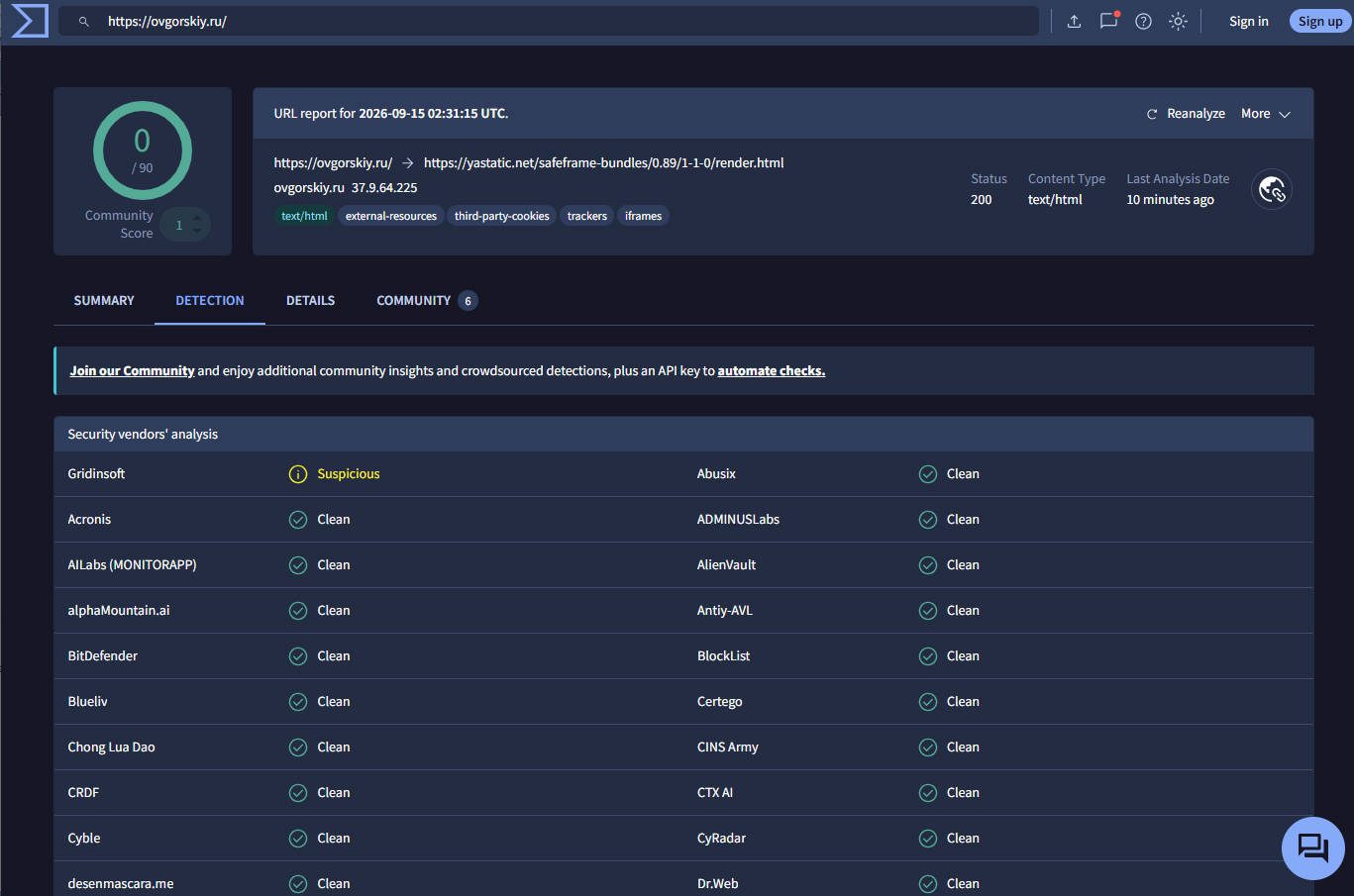The image size is (1354, 896).
Task: Click the Clean check icon for CyRadar
Action: [x=928, y=839]
